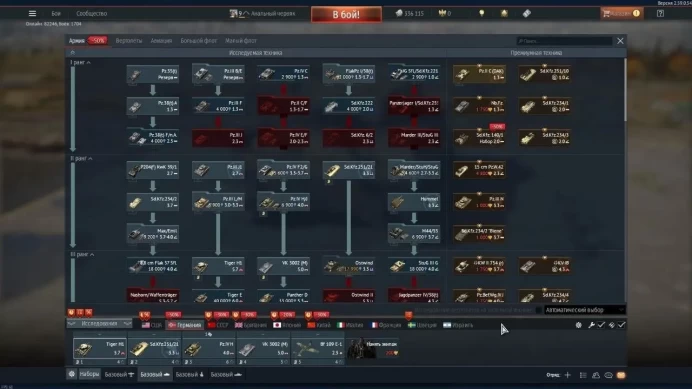
Task: Click the vehicle search field
Action: pos(564,41)
